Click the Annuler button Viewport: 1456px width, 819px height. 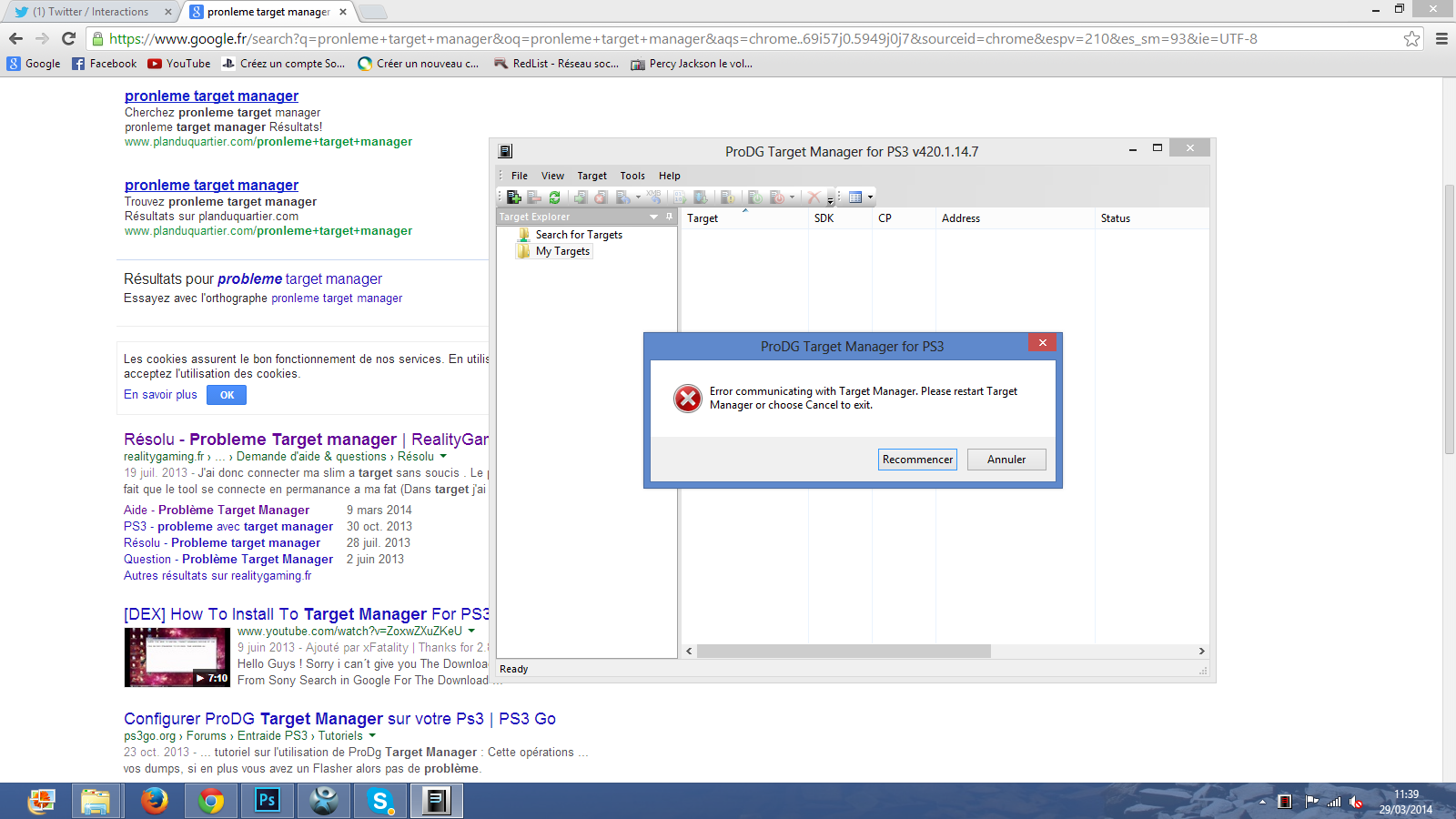[1006, 460]
